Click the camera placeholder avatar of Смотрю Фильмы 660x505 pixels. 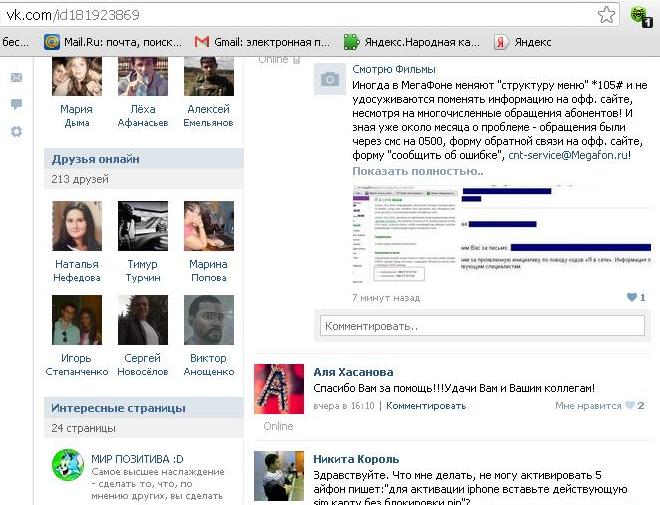point(328,80)
